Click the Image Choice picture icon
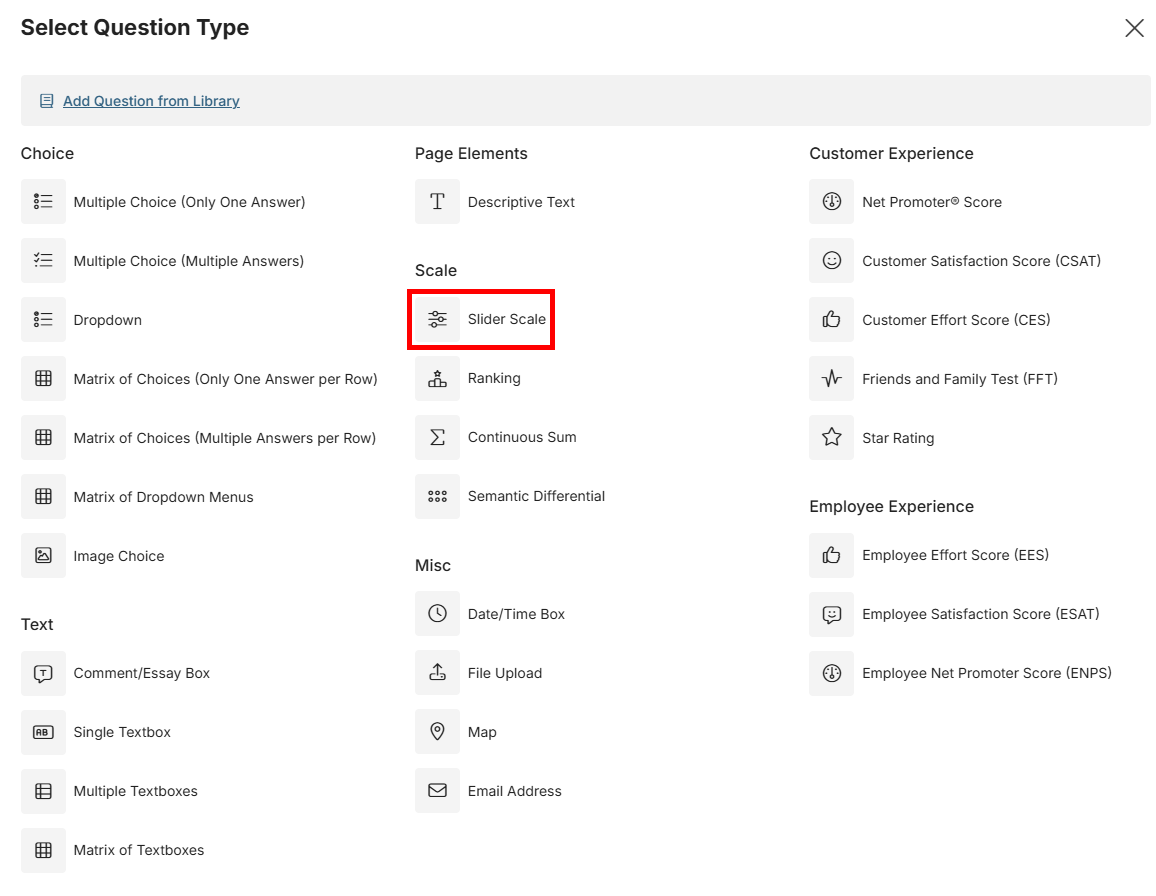This screenshot has height=896, width=1156. pyautogui.click(x=43, y=555)
